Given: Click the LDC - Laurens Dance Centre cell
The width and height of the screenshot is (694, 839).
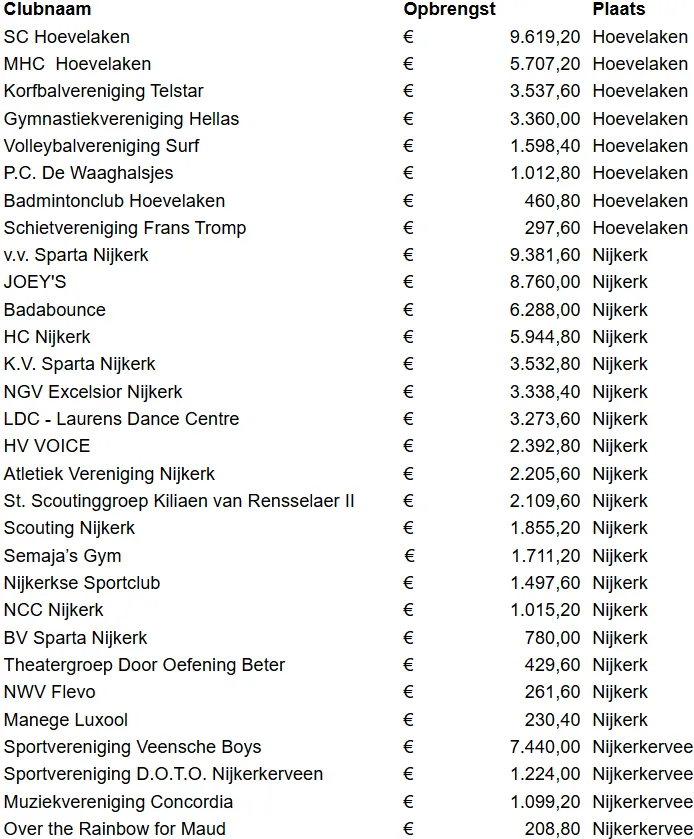Looking at the screenshot, I should 121,419.
